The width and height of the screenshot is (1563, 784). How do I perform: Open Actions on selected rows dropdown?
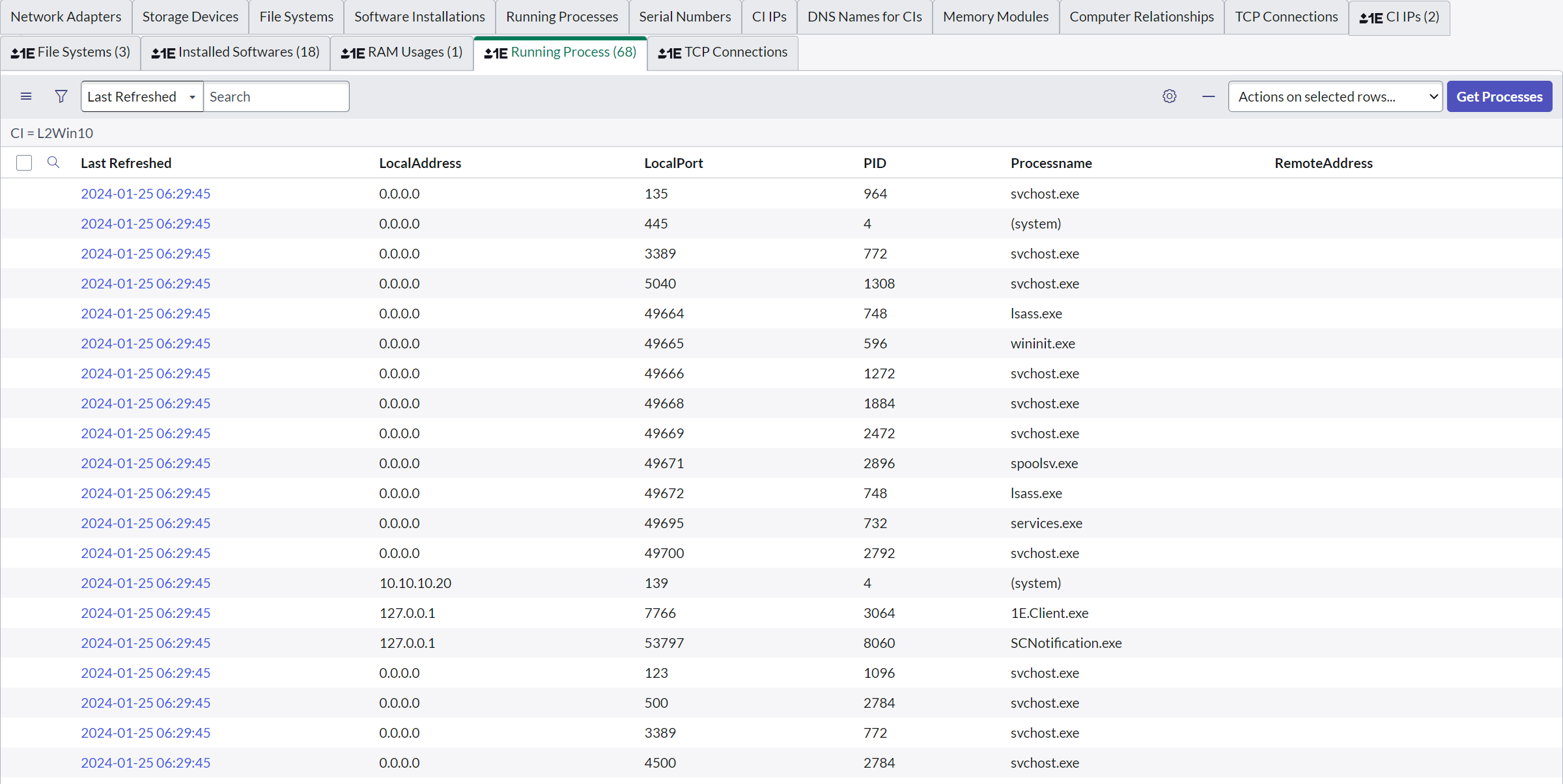(x=1335, y=96)
